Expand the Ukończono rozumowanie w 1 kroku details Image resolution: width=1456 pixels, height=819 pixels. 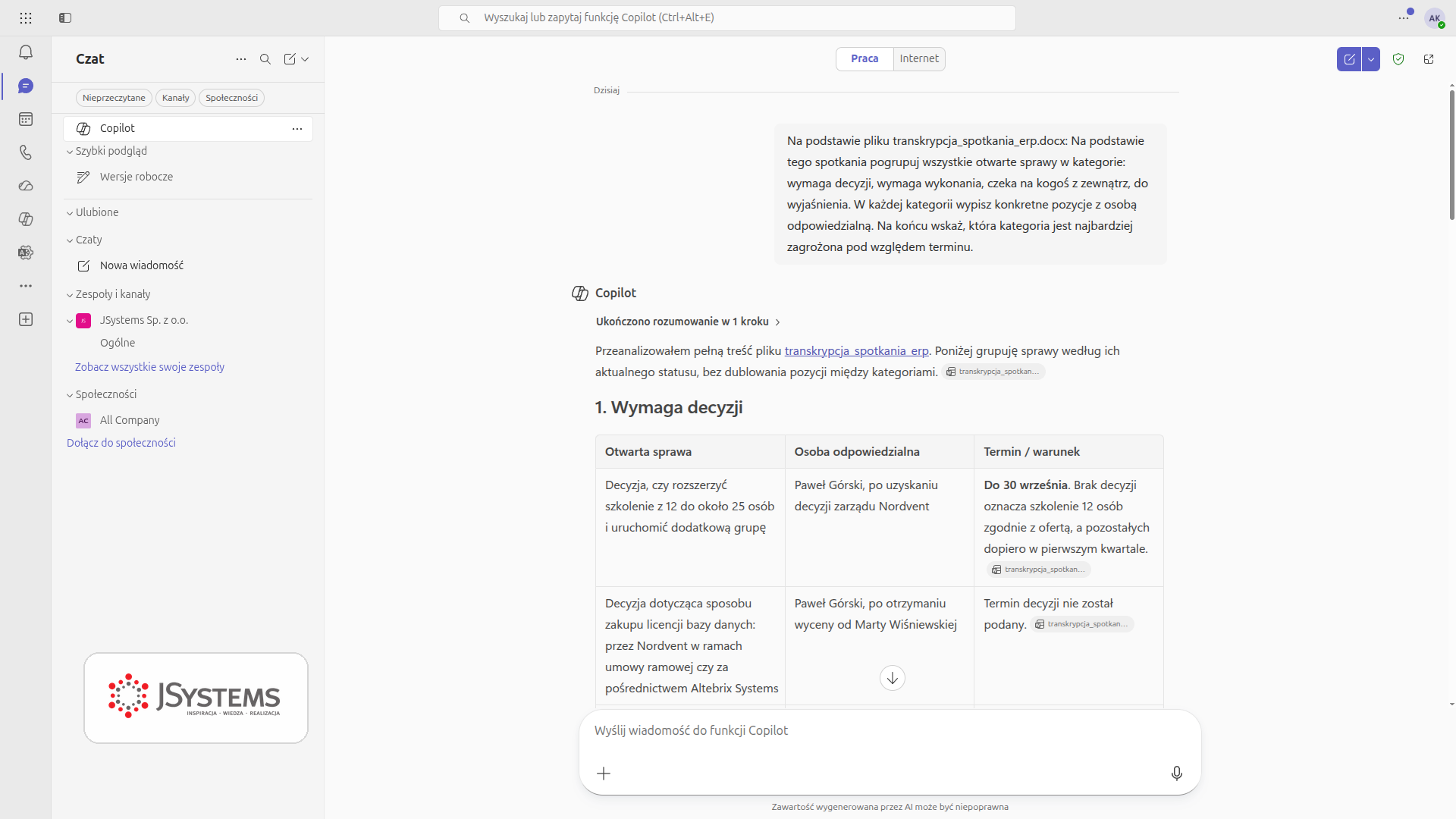pyautogui.click(x=688, y=322)
